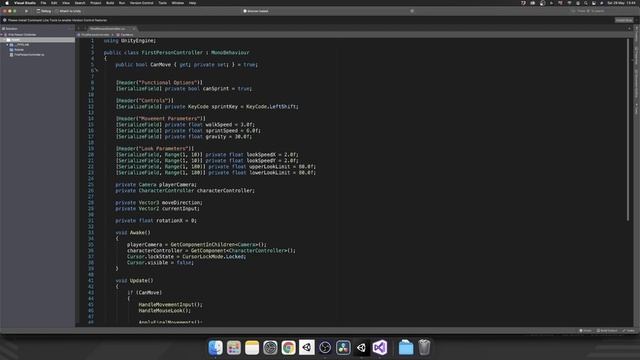Open Visual Studio from the Dock

coord(380,348)
